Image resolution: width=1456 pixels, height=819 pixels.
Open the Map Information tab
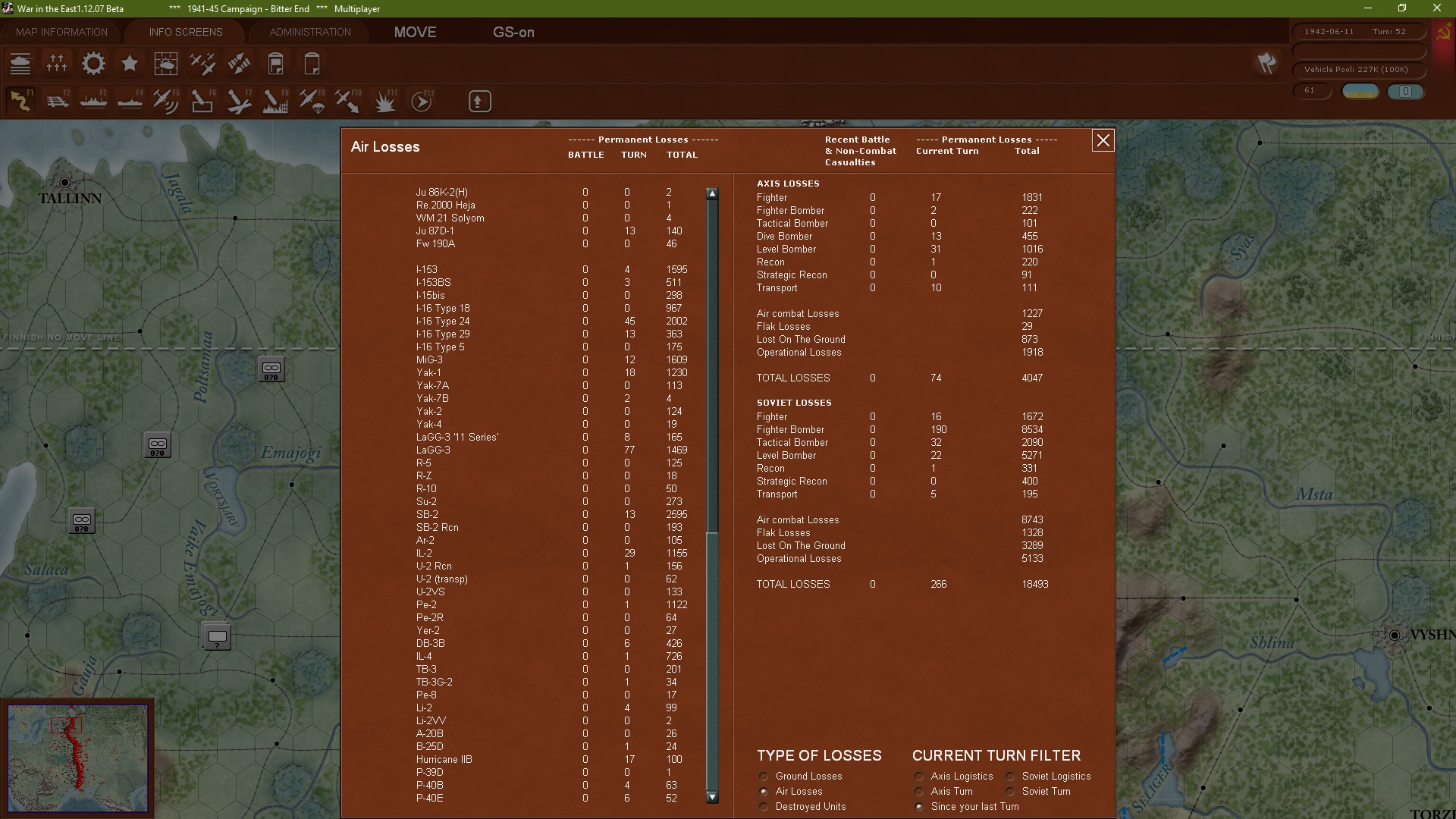(61, 32)
